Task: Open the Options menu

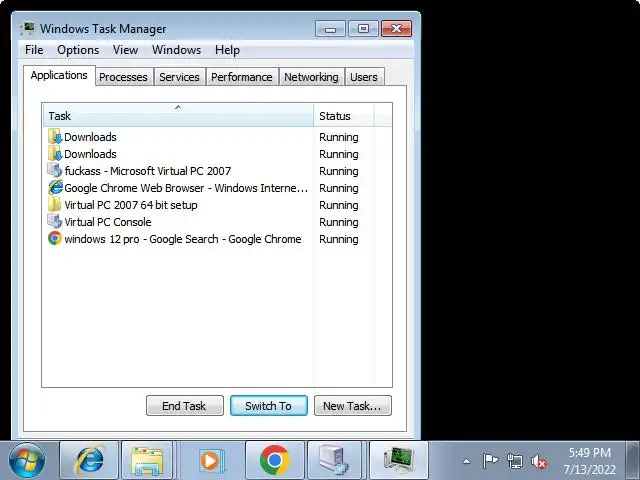Action: pos(78,50)
